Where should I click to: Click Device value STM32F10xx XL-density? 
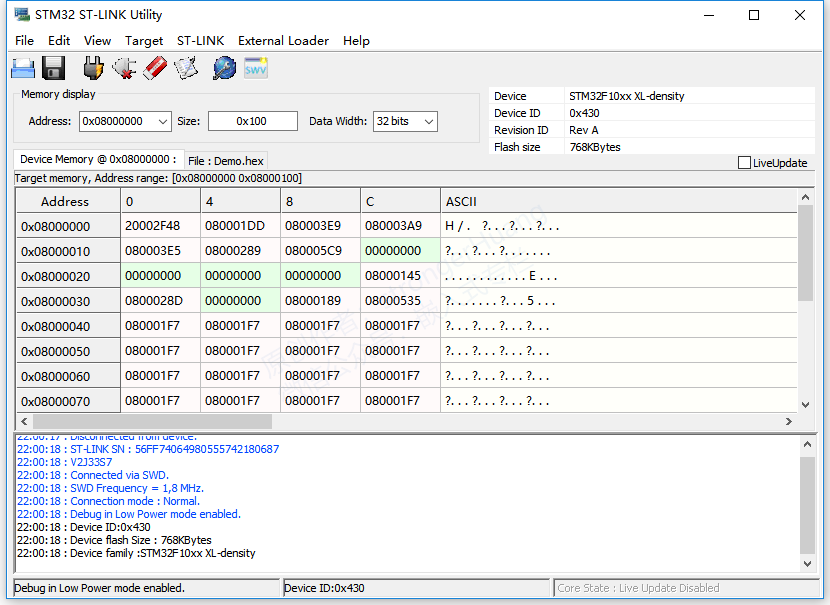click(x=627, y=96)
